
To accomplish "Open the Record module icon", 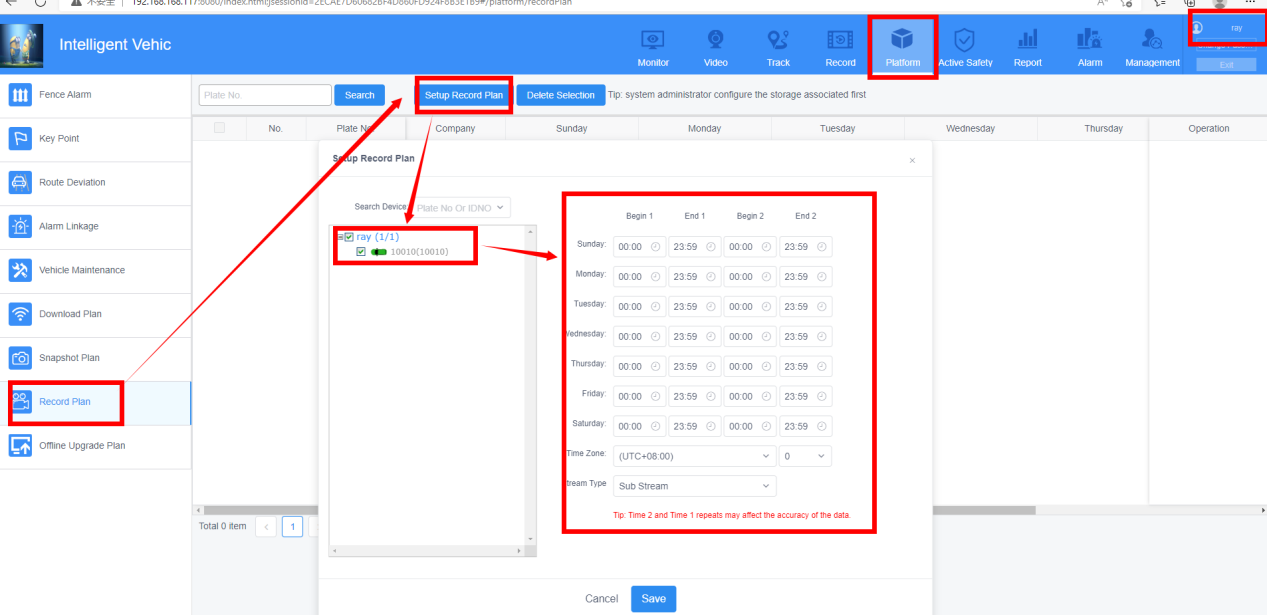I will [x=840, y=40].
